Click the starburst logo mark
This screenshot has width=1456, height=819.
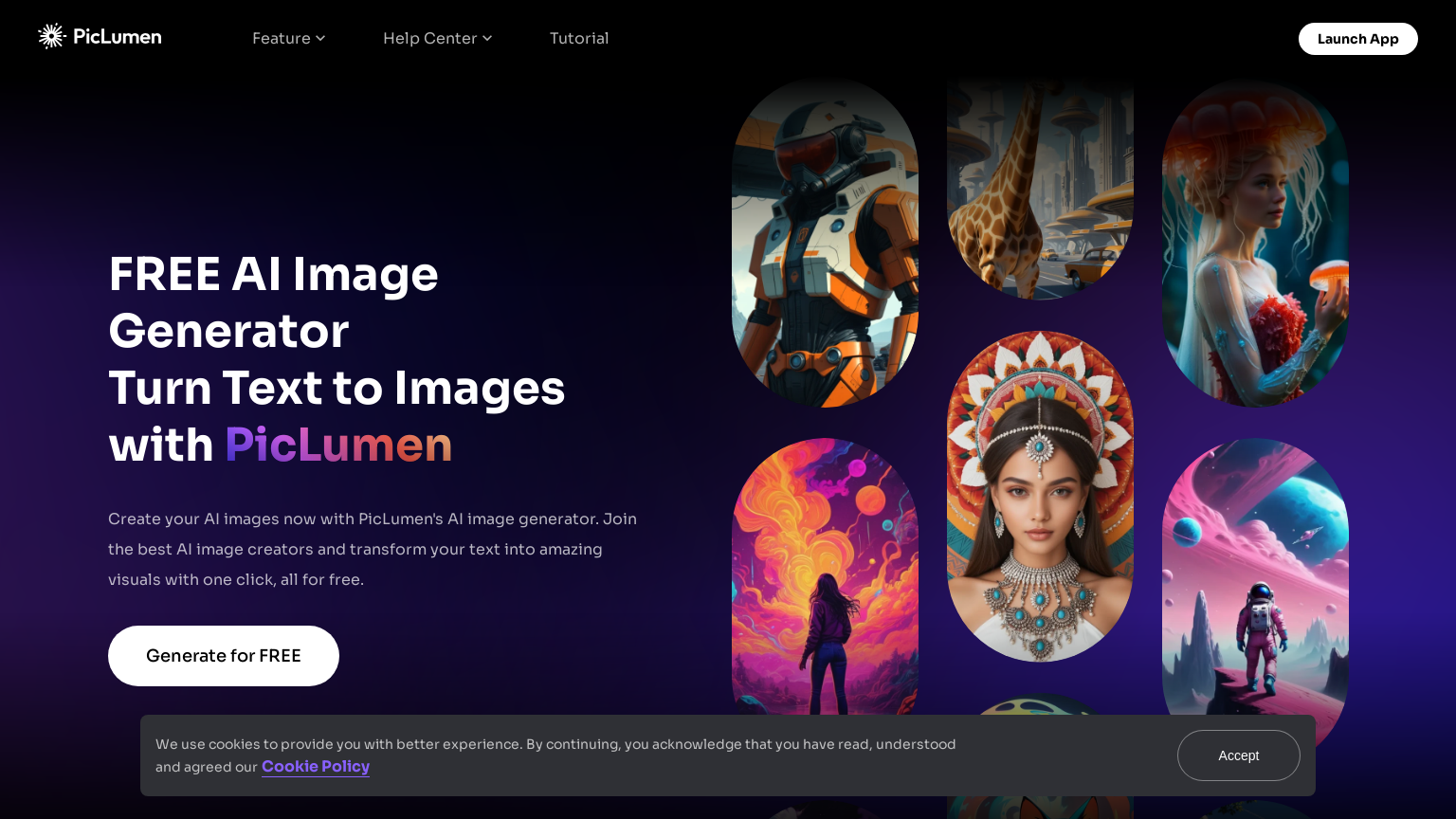click(x=51, y=36)
